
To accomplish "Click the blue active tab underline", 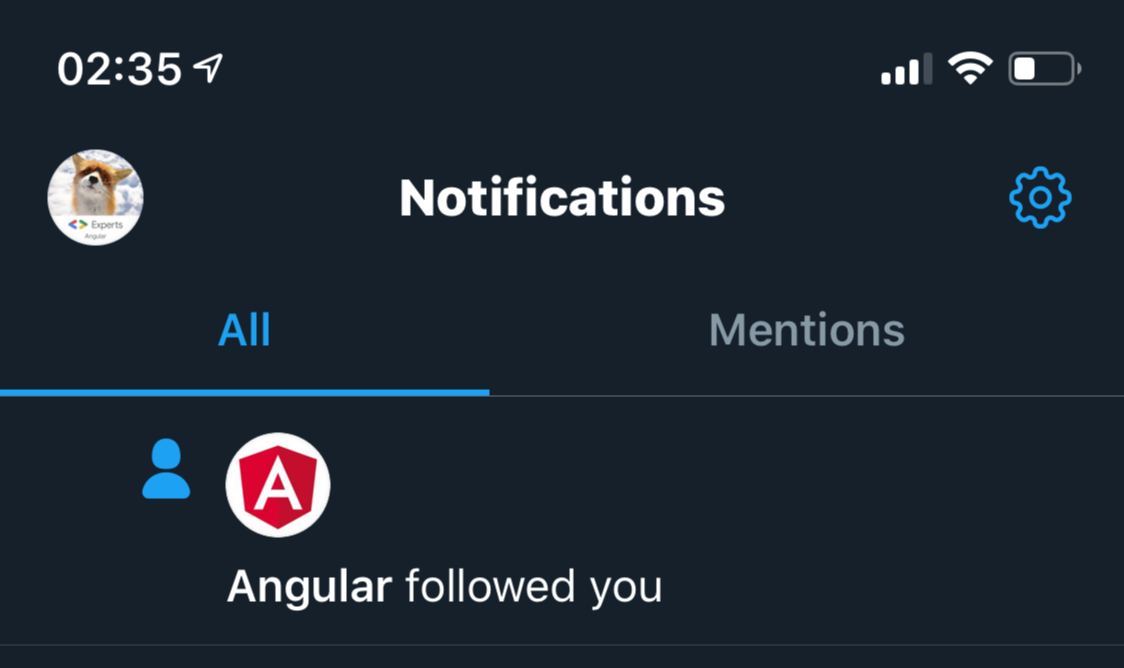I will click(244, 392).
